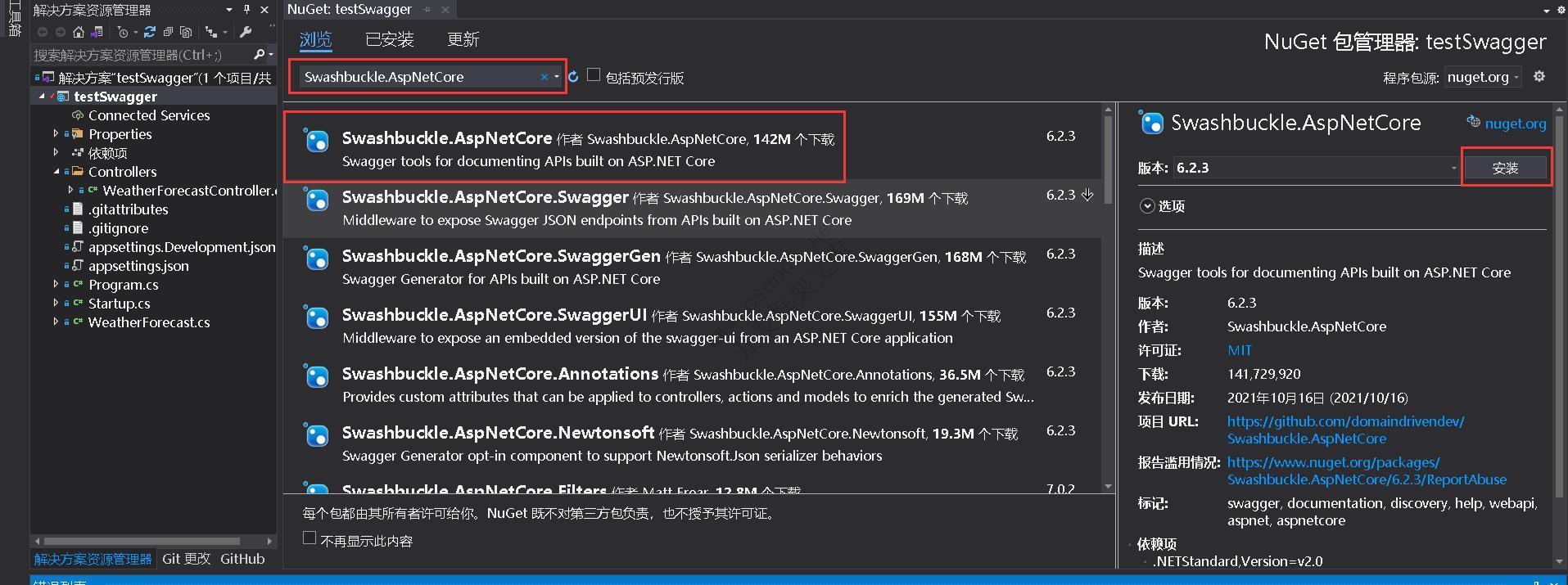Switch to the 更新 updates tab
The height and width of the screenshot is (585, 1568).
tap(463, 39)
